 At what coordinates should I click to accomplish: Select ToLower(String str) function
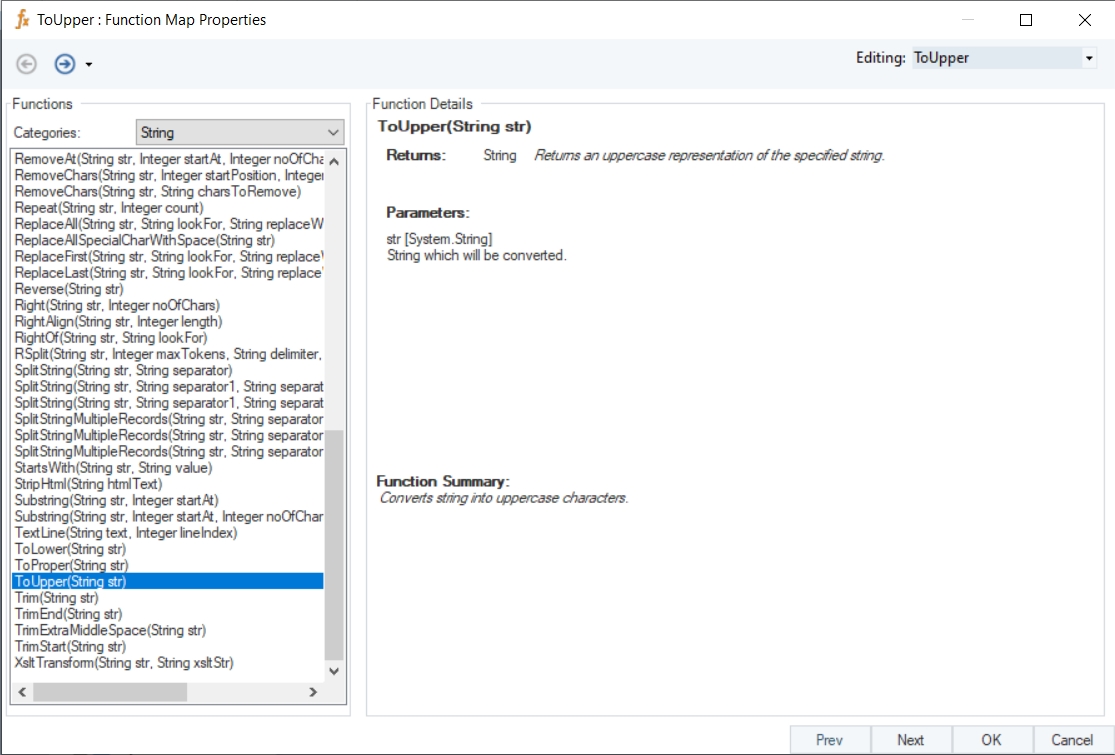[70, 549]
